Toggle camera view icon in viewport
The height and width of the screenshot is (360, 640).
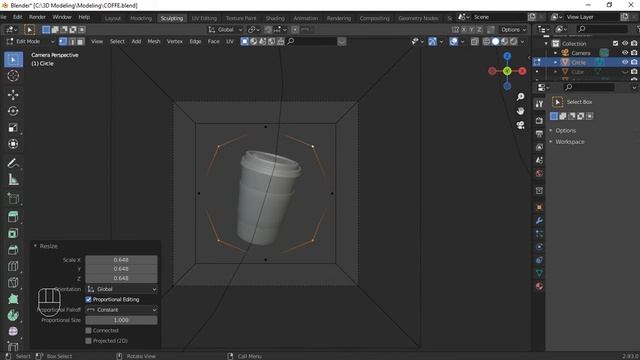pos(520,125)
